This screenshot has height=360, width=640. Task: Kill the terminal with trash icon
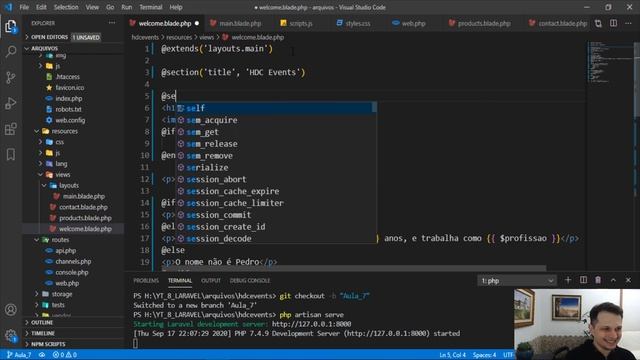pyautogui.click(x=598, y=280)
